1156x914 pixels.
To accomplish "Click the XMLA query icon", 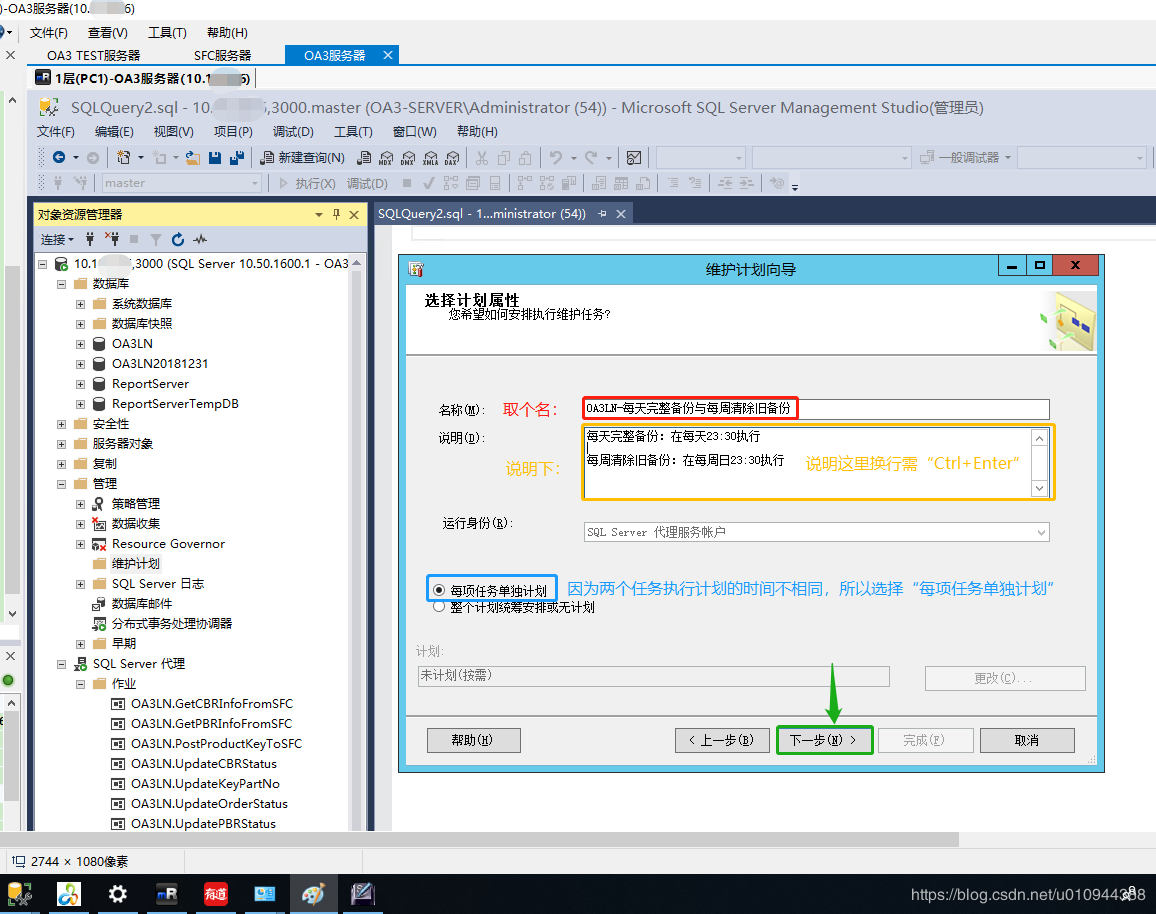I will point(431,158).
